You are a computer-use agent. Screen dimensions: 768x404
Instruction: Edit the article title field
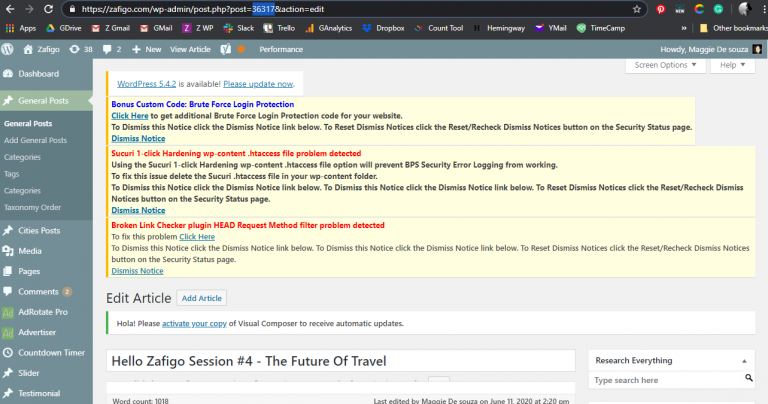(341, 361)
